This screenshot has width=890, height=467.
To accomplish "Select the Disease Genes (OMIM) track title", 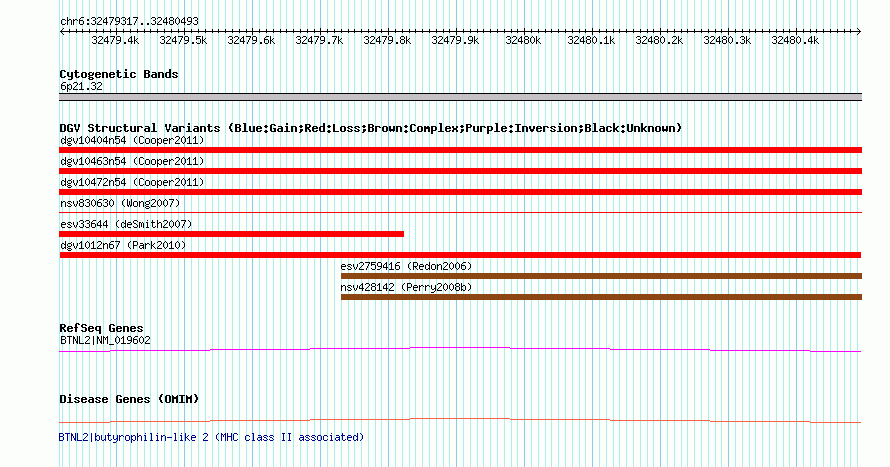I will (x=129, y=399).
